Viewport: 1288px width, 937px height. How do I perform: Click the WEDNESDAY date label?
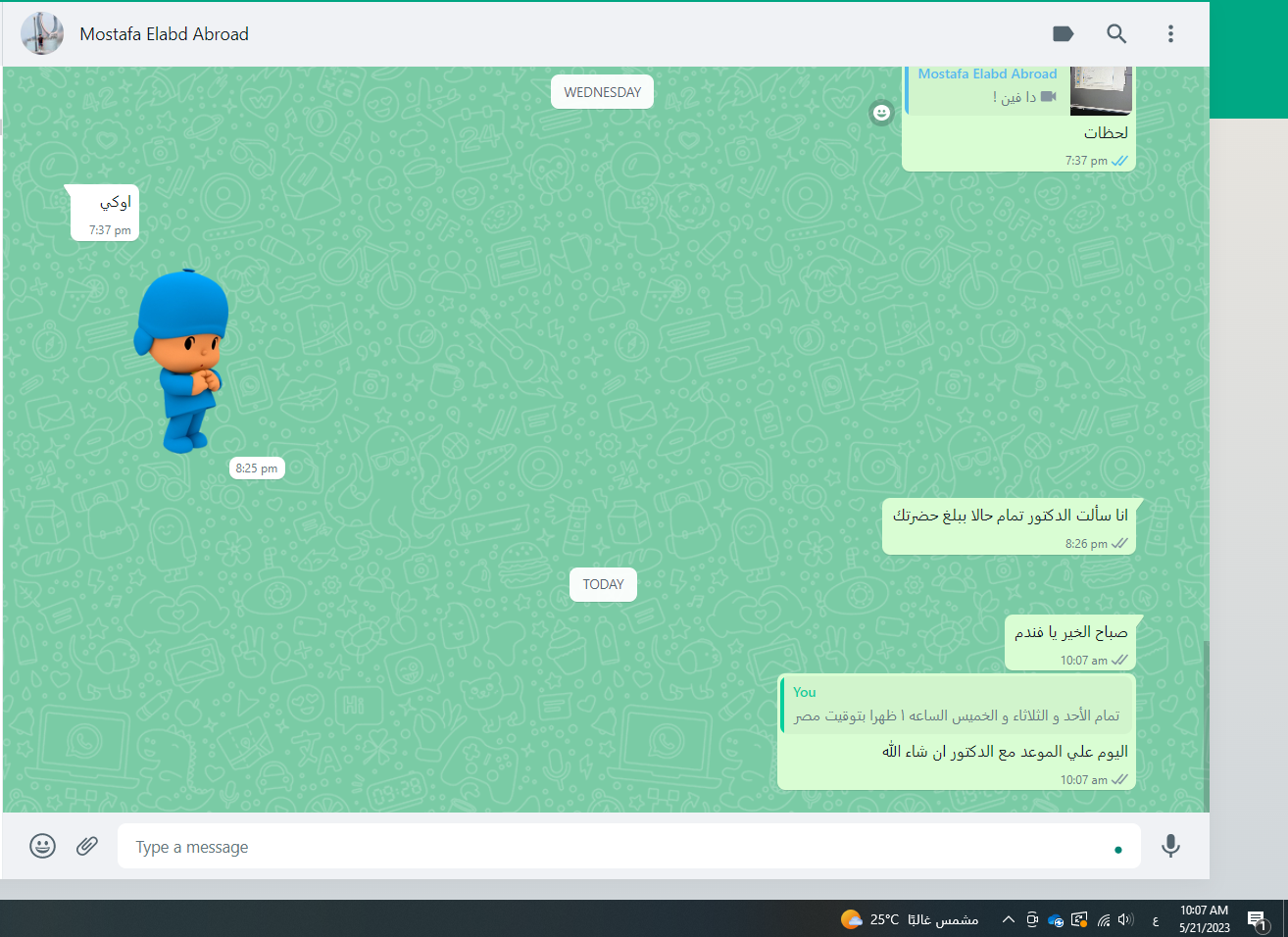tap(602, 92)
